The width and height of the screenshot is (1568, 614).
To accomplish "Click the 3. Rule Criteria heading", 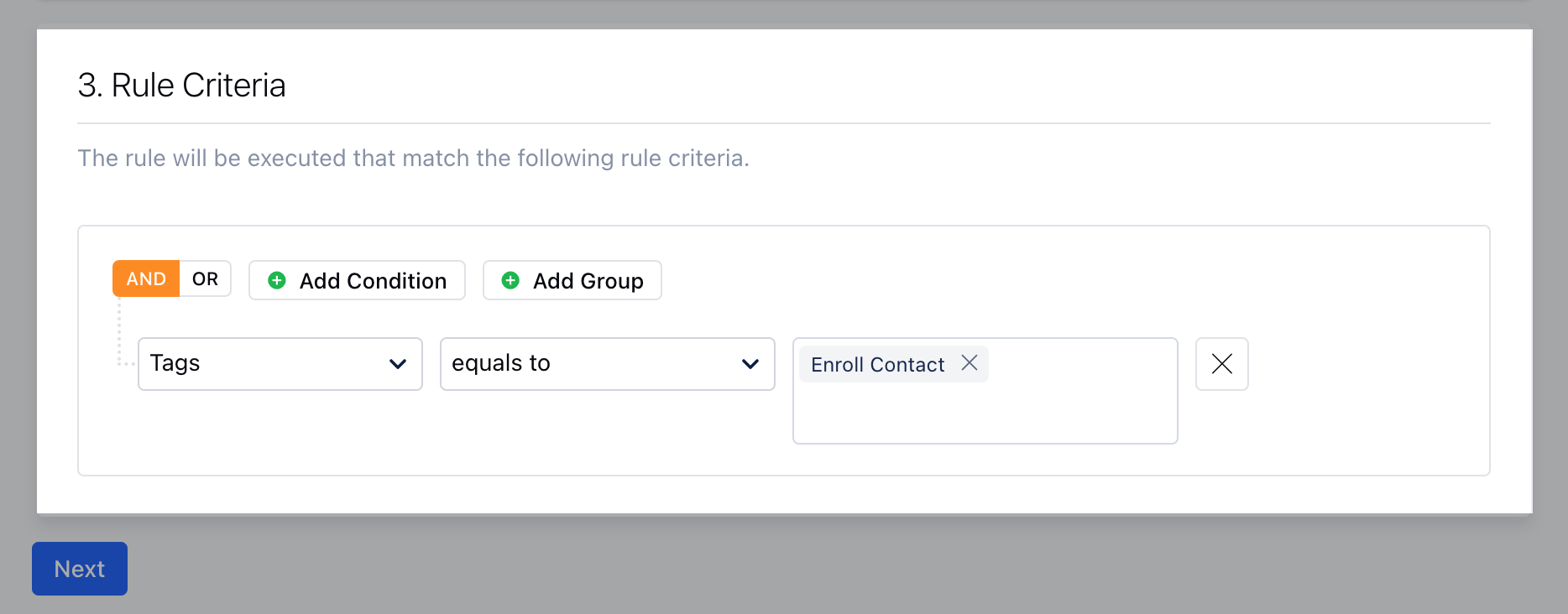I will pyautogui.click(x=181, y=86).
